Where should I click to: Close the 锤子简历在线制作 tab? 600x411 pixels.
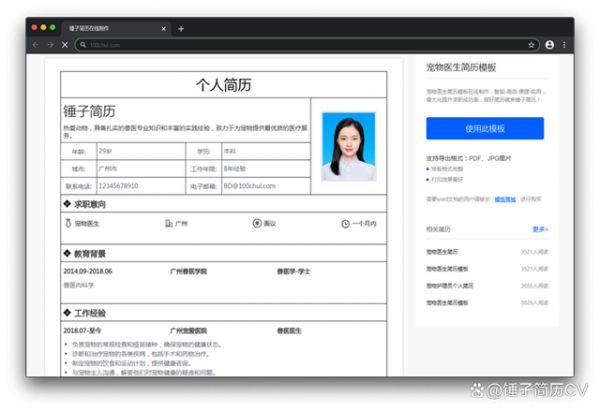pos(165,29)
